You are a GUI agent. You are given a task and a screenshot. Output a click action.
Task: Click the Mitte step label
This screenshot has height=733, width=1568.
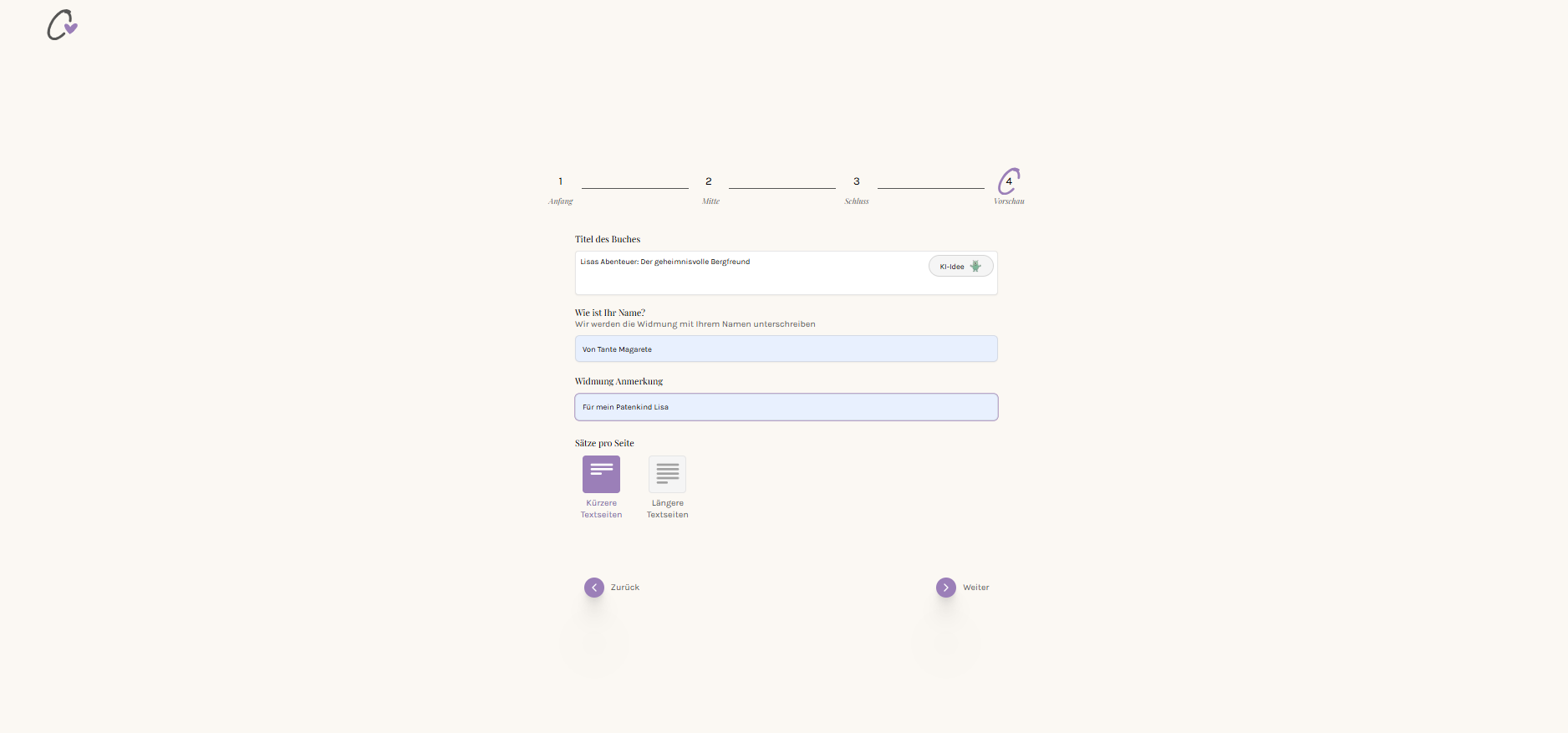[x=710, y=201]
